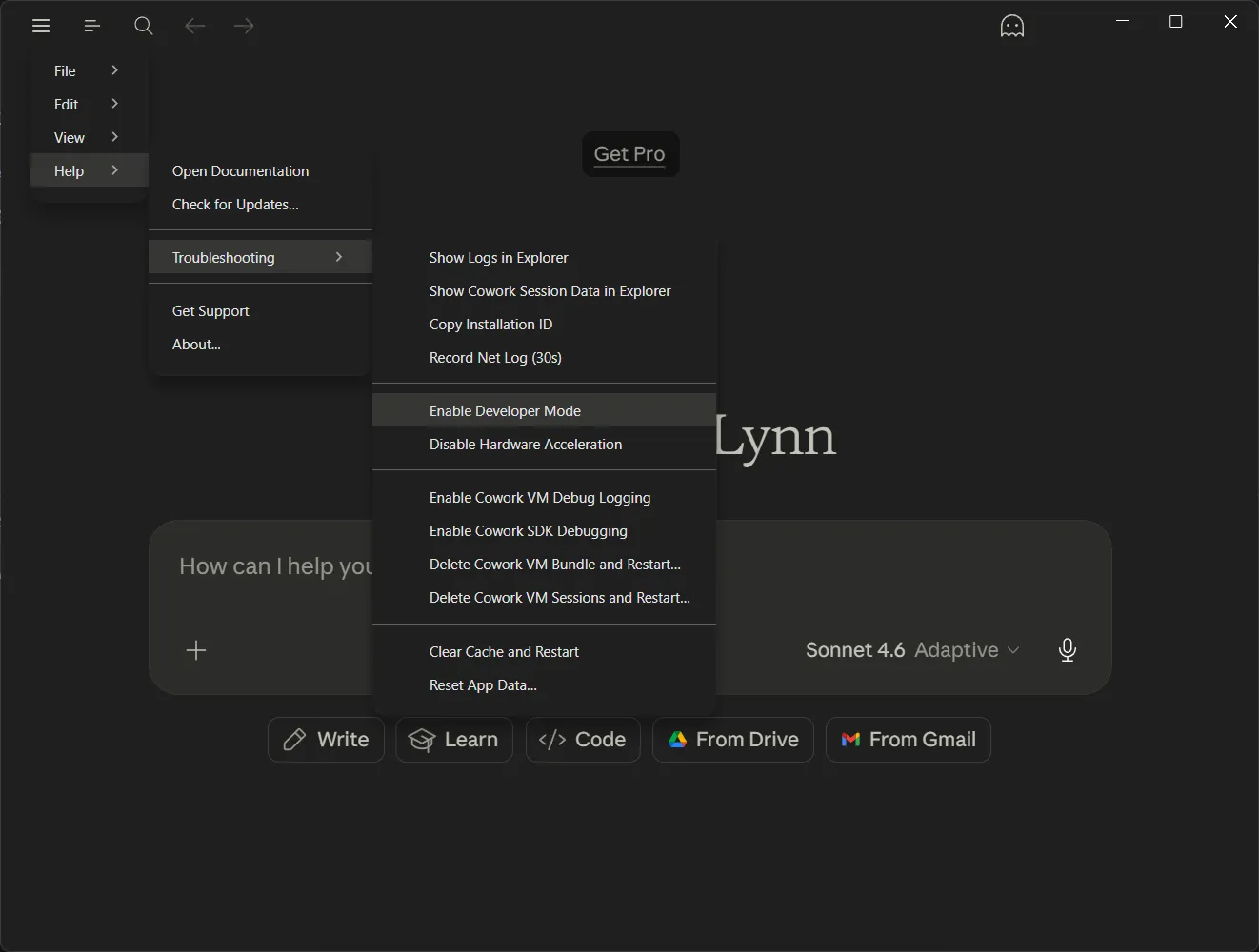Click Reset App Data...

(x=544, y=684)
